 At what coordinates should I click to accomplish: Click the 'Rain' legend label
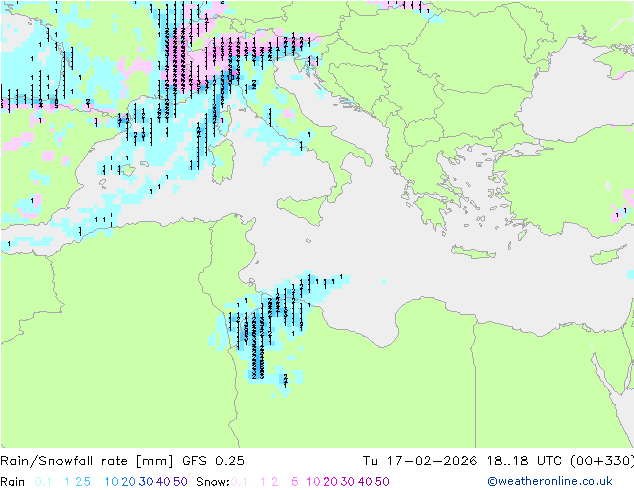[13, 482]
